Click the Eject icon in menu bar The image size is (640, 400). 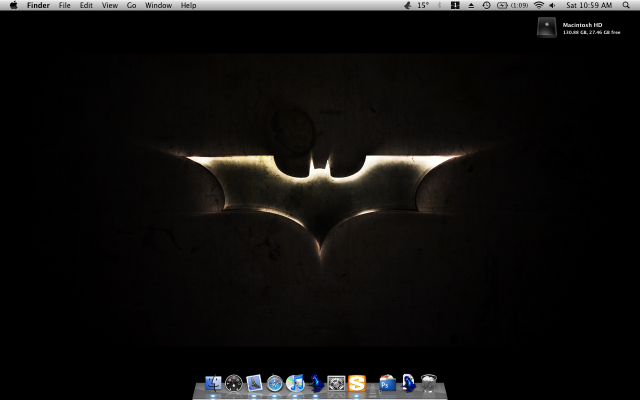(471, 5)
